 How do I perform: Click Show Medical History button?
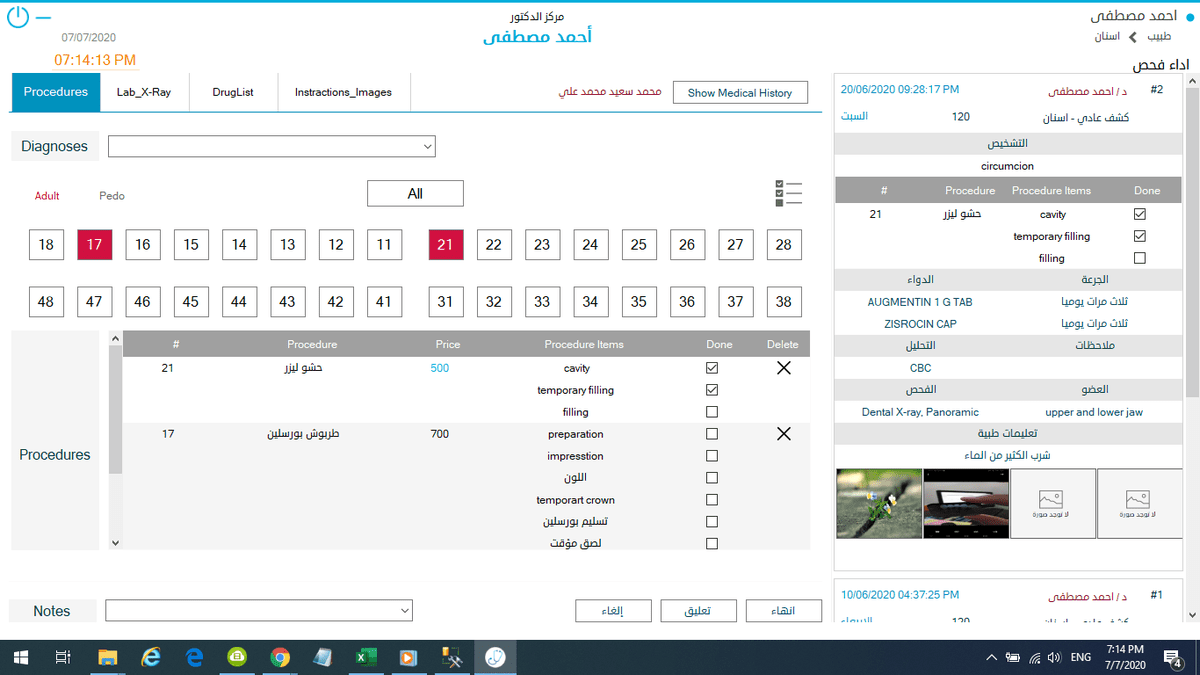tap(739, 93)
